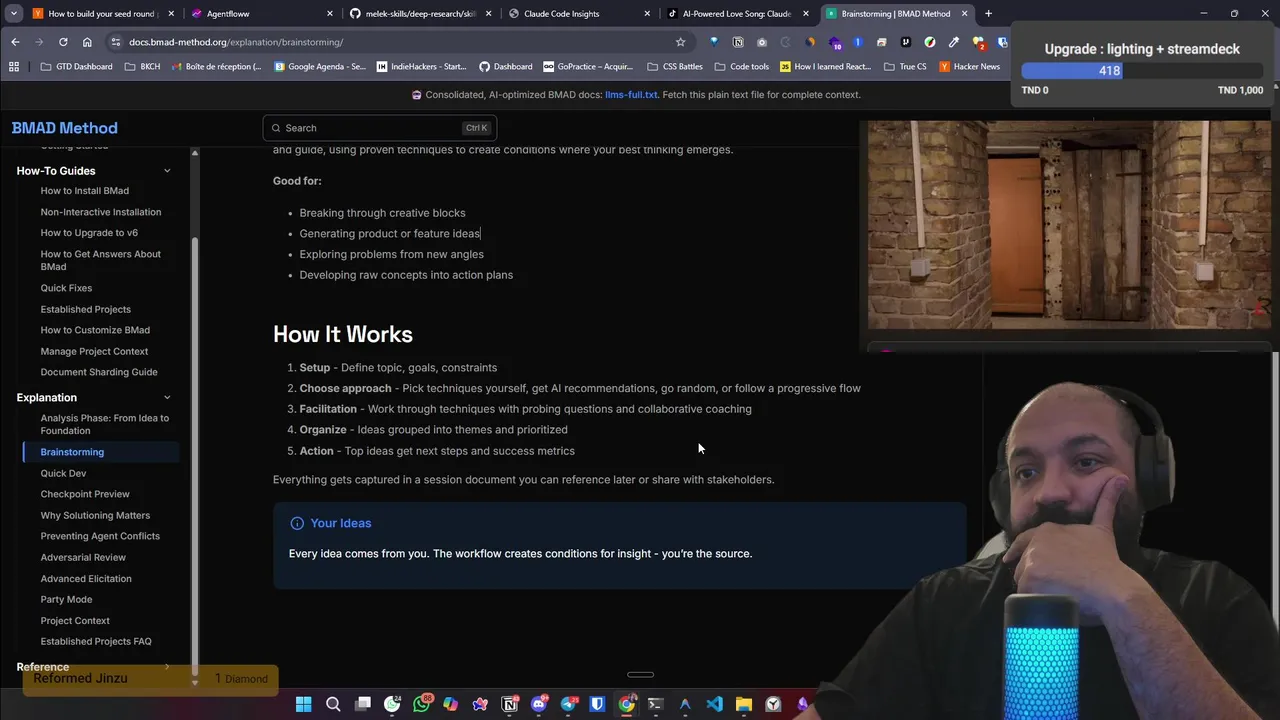Focus the docs Search box
The width and height of the screenshot is (1280, 720).
click(379, 128)
